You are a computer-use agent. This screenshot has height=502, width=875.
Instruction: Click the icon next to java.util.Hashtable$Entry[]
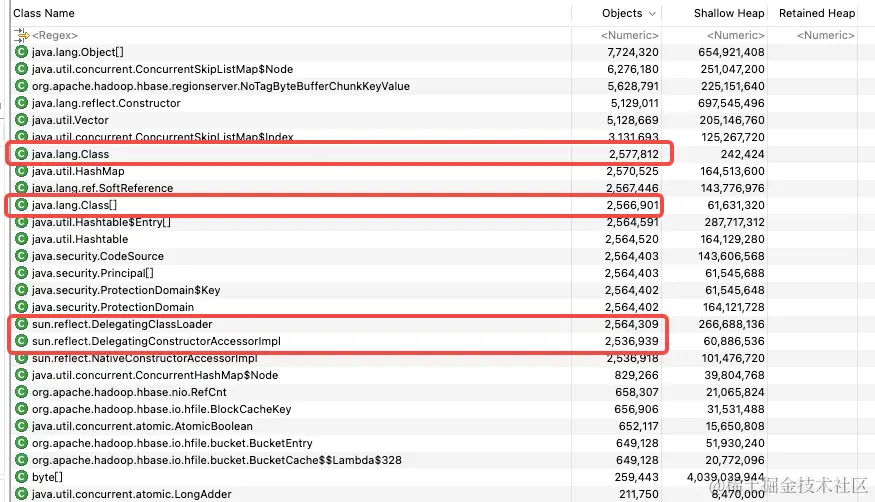[21, 222]
